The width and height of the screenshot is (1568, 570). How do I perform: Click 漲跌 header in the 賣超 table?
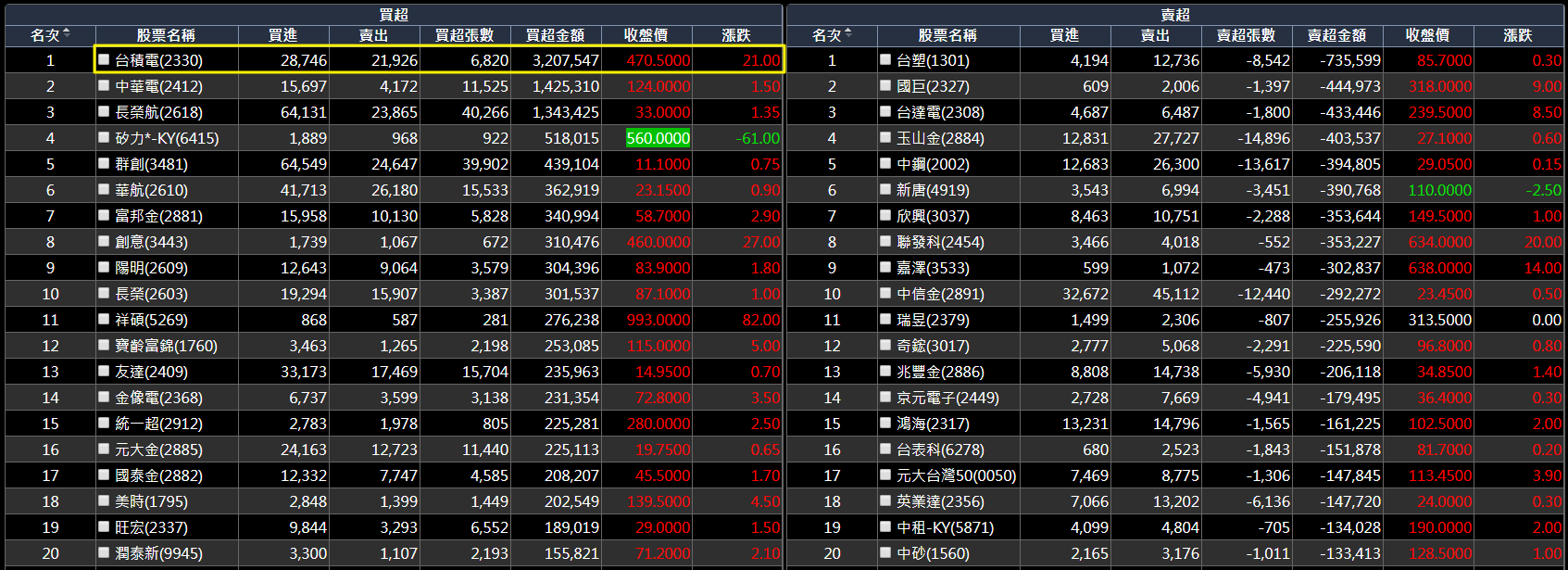(1519, 35)
